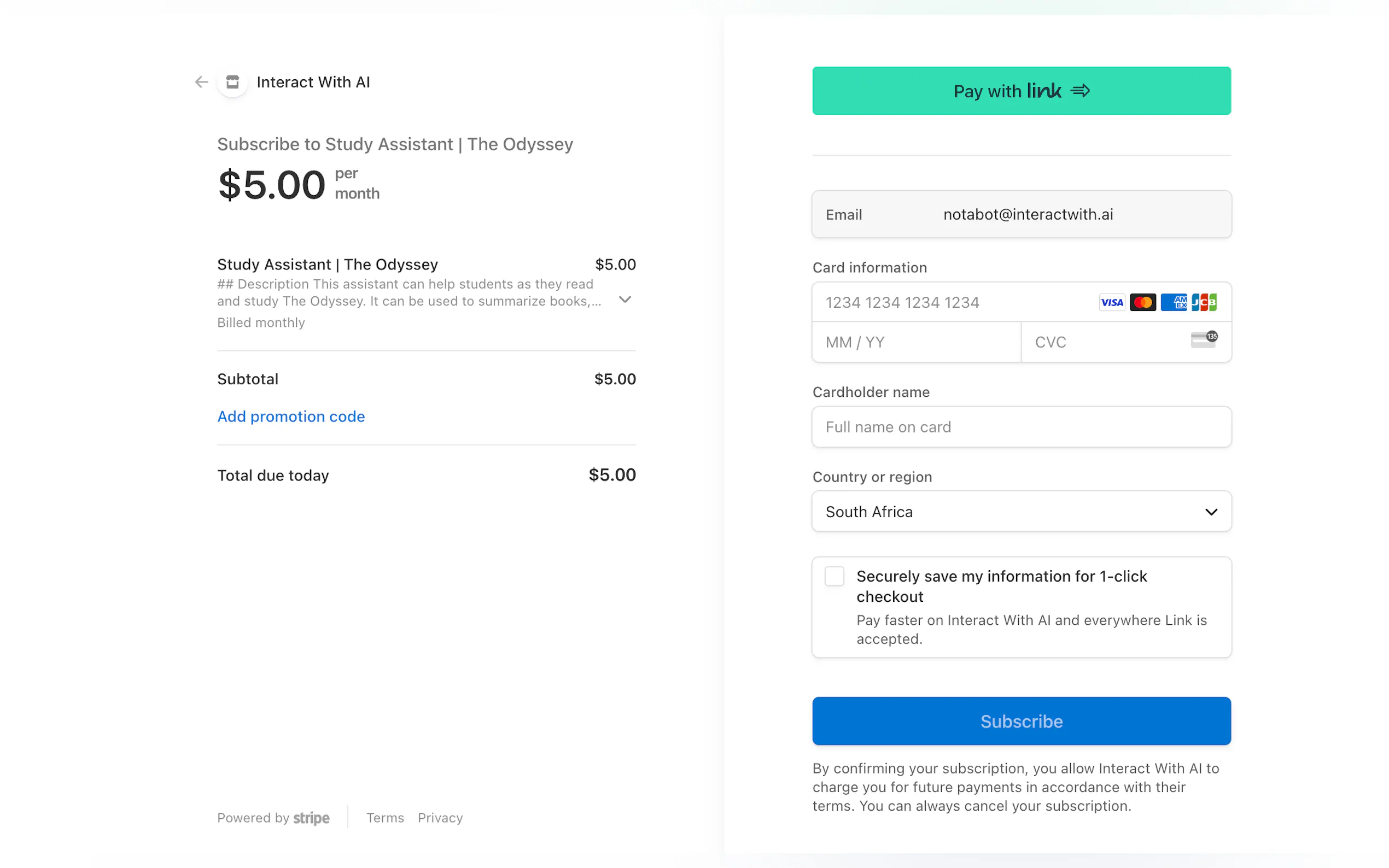
Task: Open the Privacy link
Action: tap(440, 818)
